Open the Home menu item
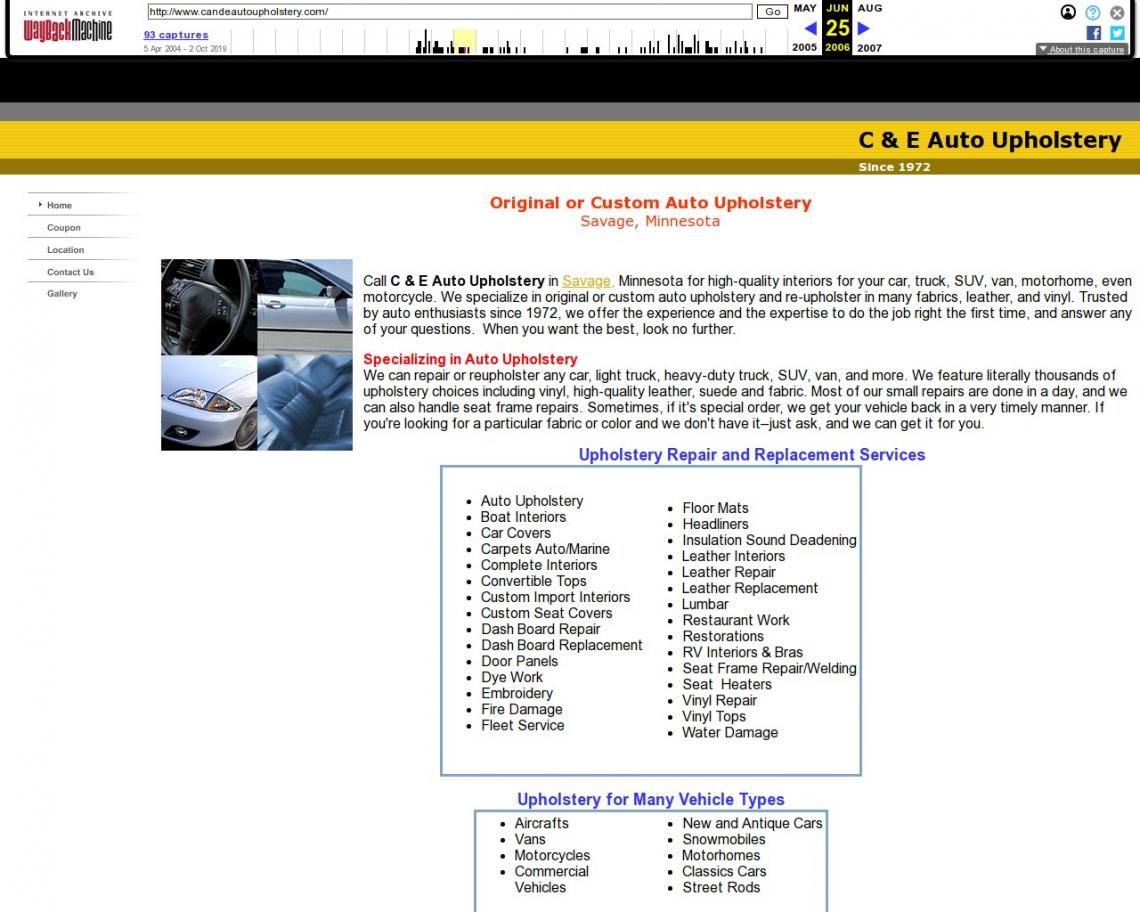 point(59,205)
